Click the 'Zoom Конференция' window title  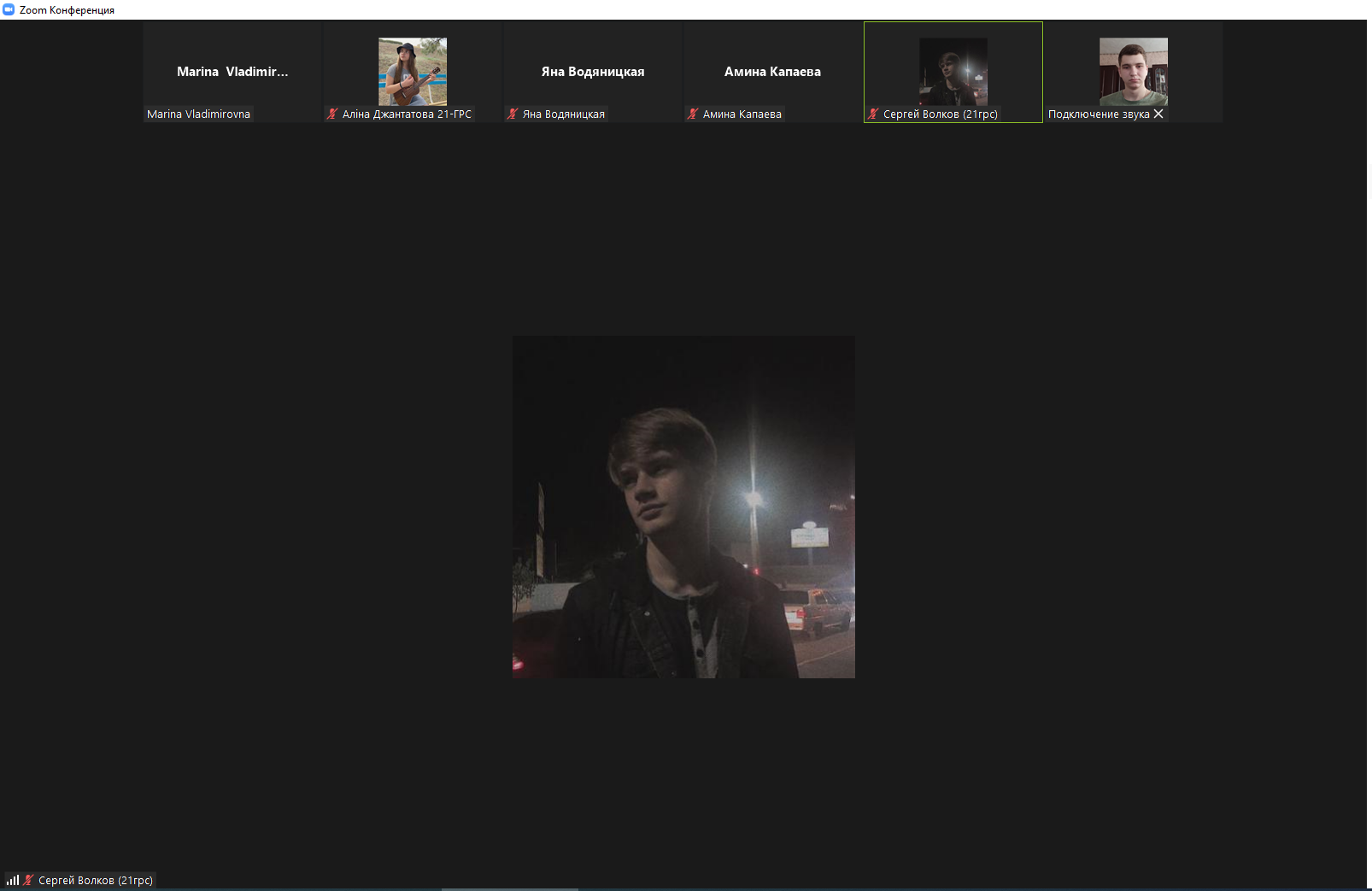click(67, 10)
